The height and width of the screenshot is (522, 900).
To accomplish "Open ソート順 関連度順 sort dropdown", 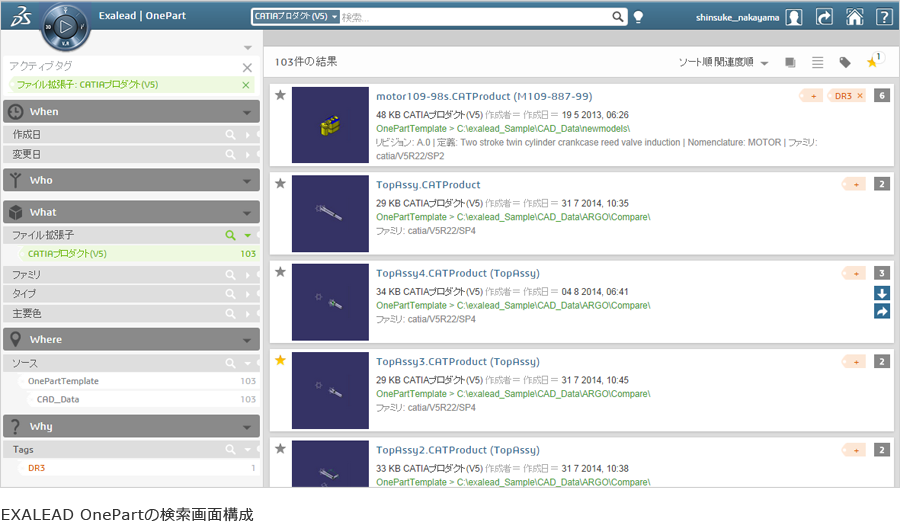I will point(723,62).
